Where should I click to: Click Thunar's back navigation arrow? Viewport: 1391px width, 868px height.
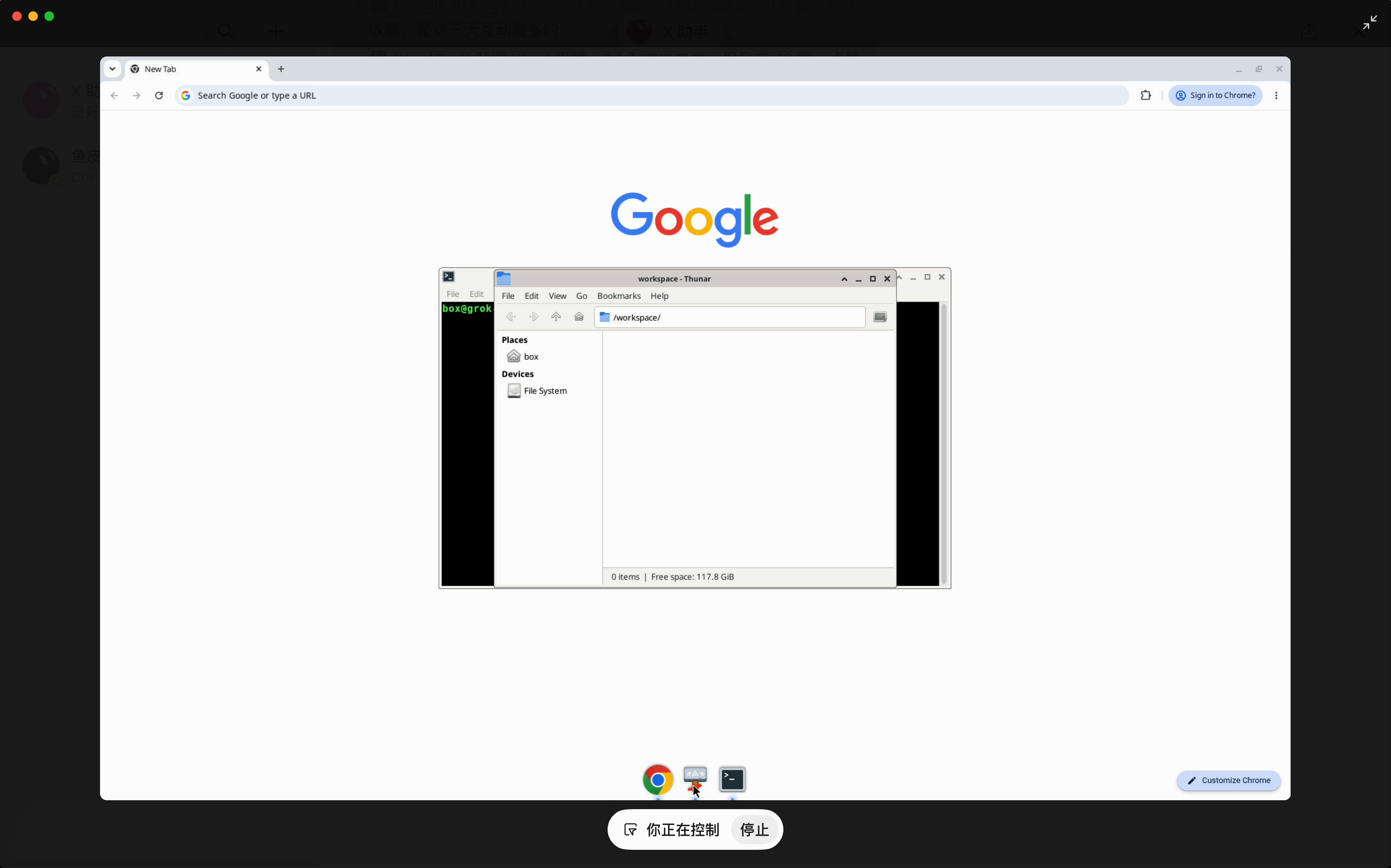click(x=510, y=317)
